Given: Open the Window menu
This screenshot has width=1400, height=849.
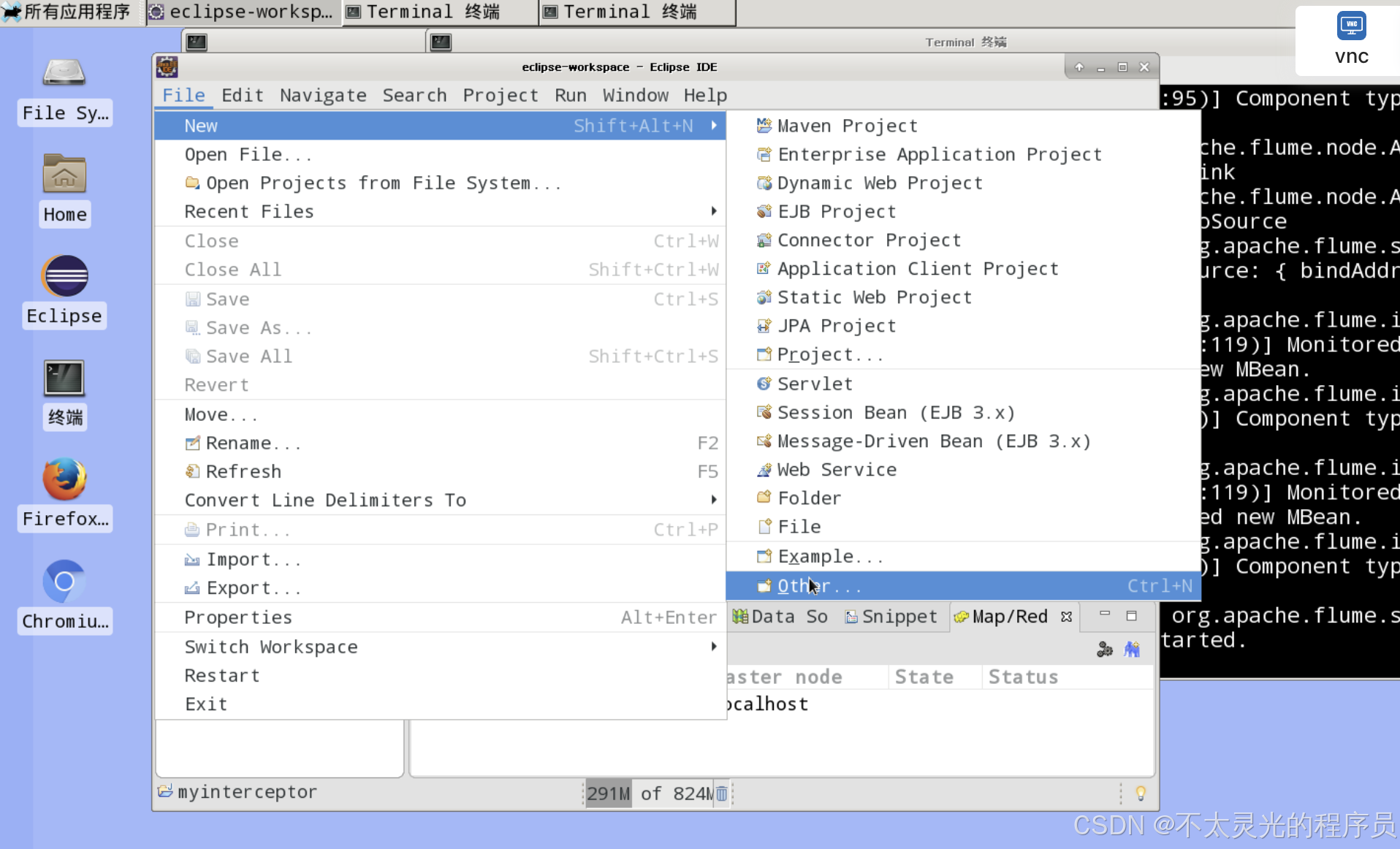Looking at the screenshot, I should (635, 95).
